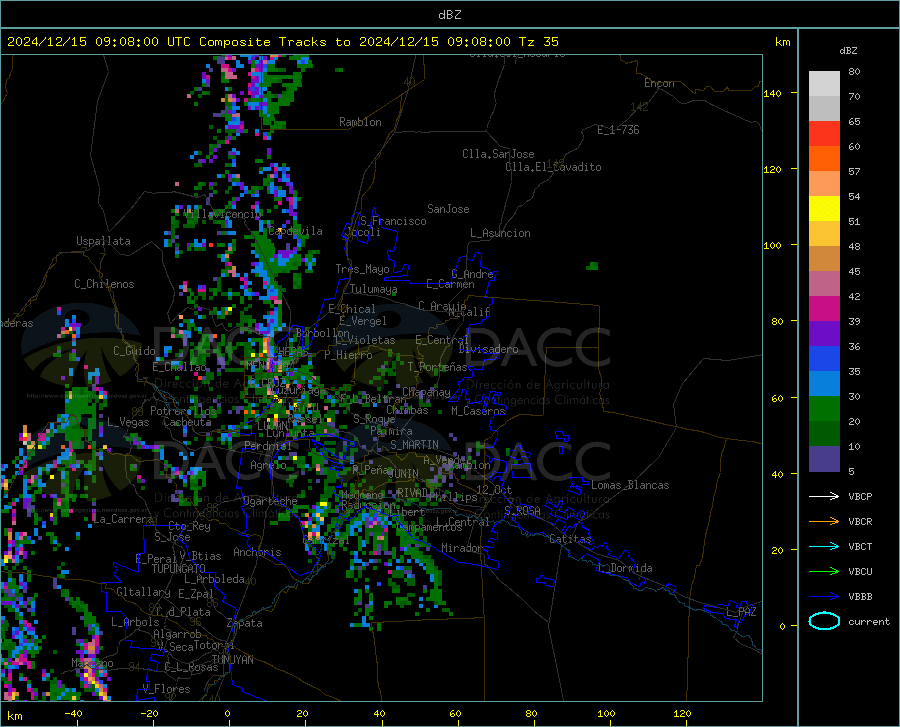Select the 80 dBZ light gray swatch

tap(824, 84)
